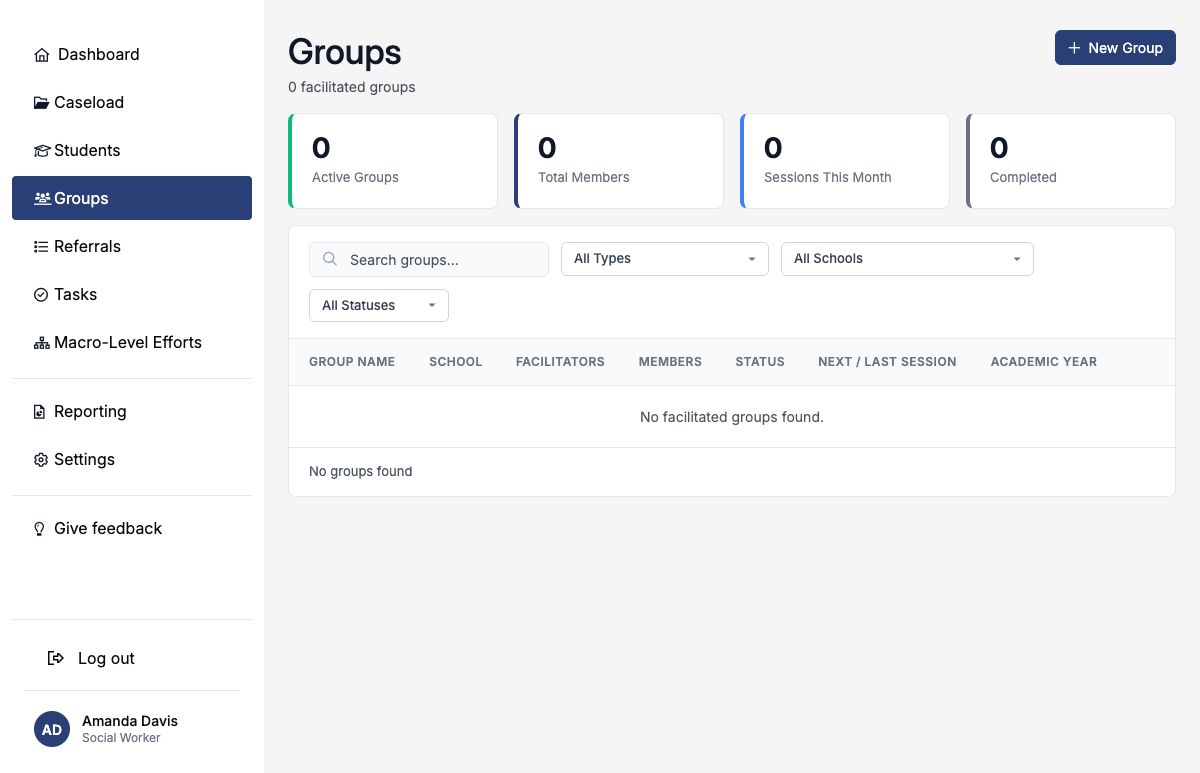This screenshot has height=773, width=1200.
Task: Open the All Statuses dropdown
Action: click(379, 306)
